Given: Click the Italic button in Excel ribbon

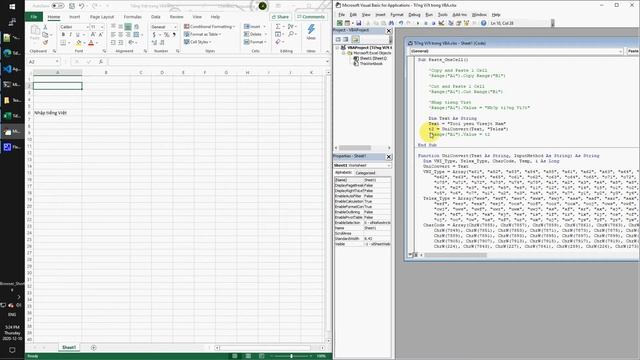Looking at the screenshot, I should click(x=70, y=35).
